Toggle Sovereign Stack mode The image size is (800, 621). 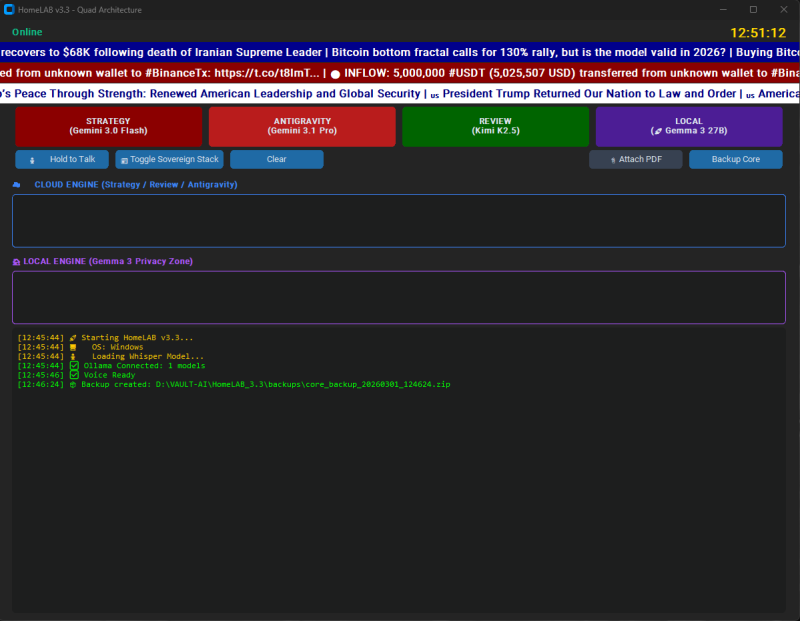point(169,159)
